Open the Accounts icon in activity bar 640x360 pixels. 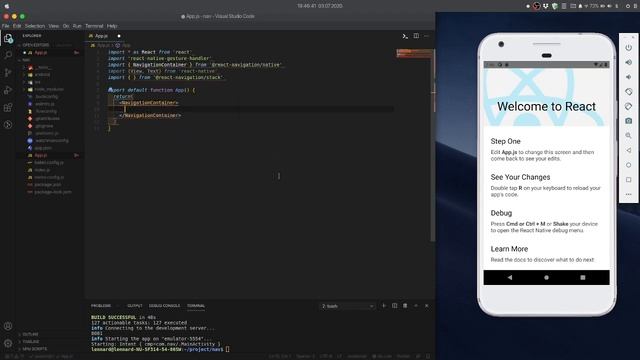click(8, 326)
